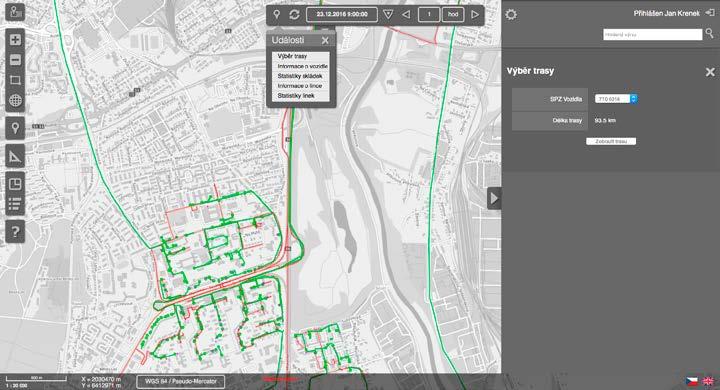Screen dimensions: 720x390
Task: Open the list legend icon
Action: coord(15,204)
